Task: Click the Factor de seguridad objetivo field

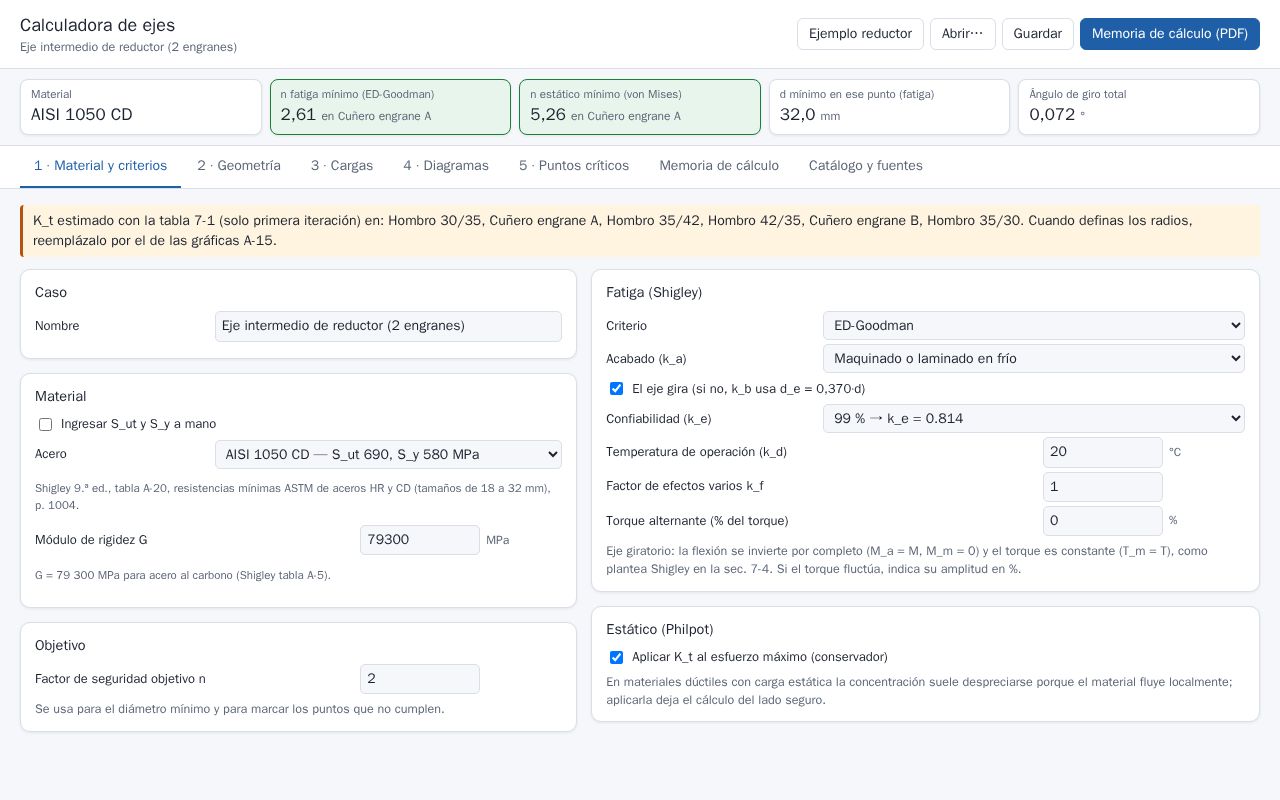Action: [420, 679]
